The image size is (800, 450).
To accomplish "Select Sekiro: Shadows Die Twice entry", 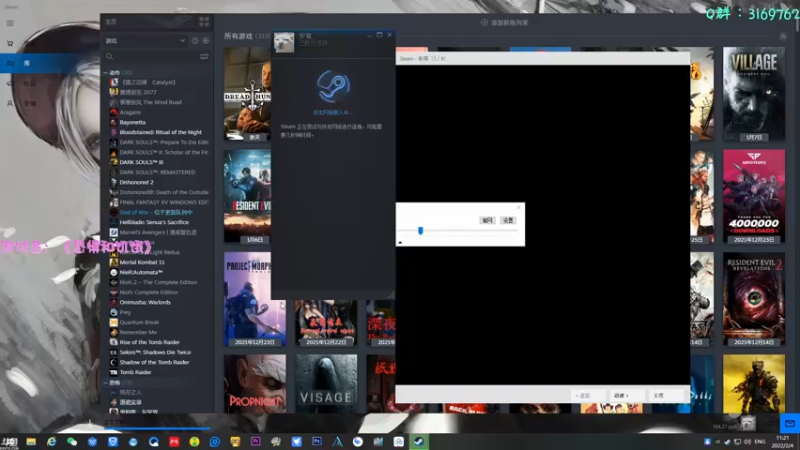I will pos(155,352).
